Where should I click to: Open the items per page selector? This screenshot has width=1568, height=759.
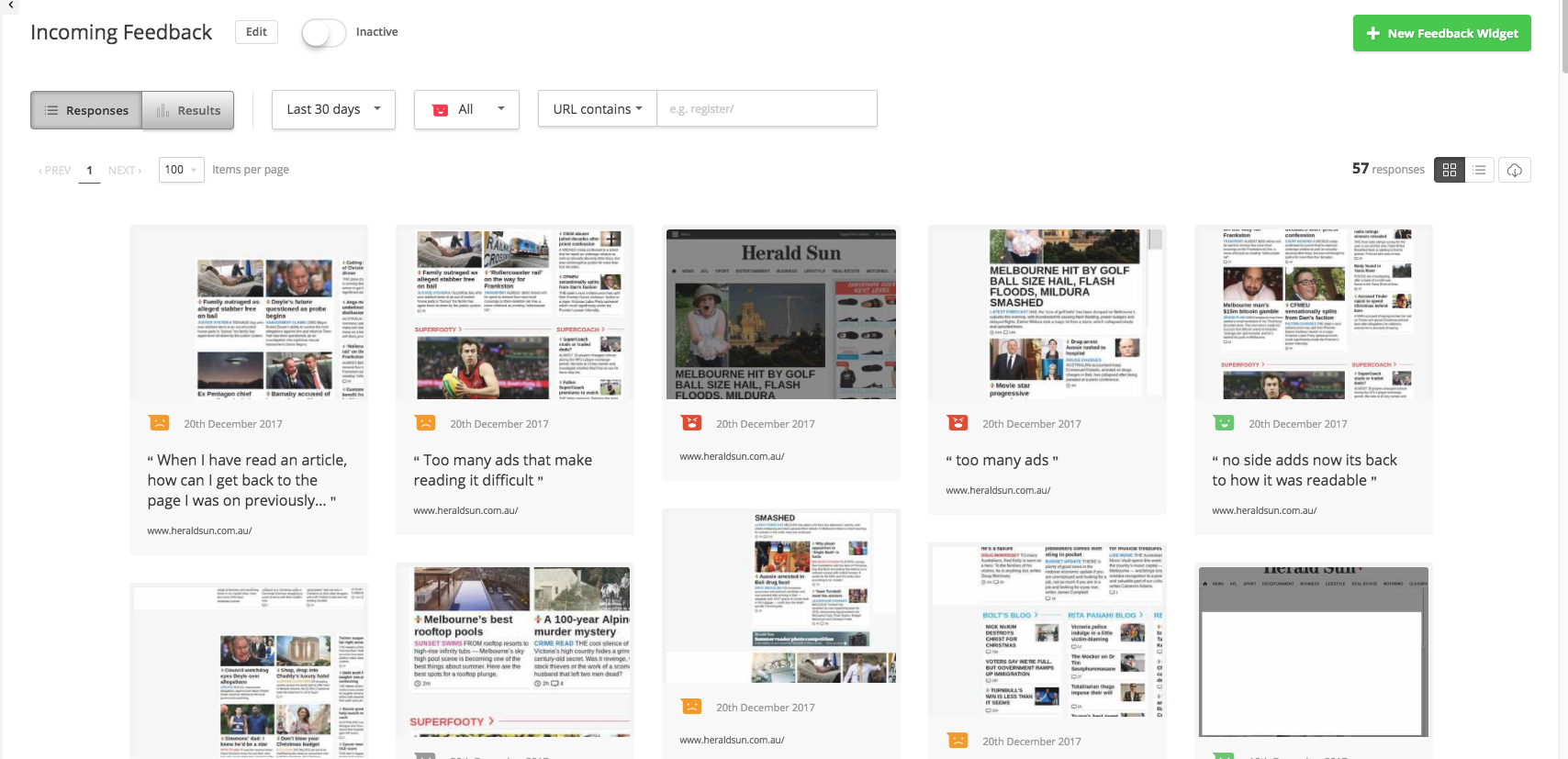pos(181,170)
